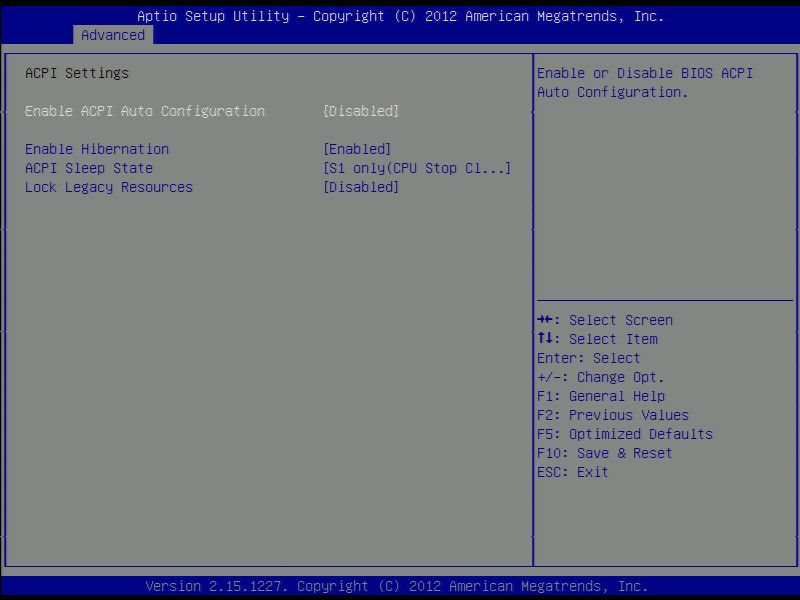The height and width of the screenshot is (600, 800).
Task: Toggle Lock Legacy Resources [Disabled] value
Action: click(x=361, y=187)
